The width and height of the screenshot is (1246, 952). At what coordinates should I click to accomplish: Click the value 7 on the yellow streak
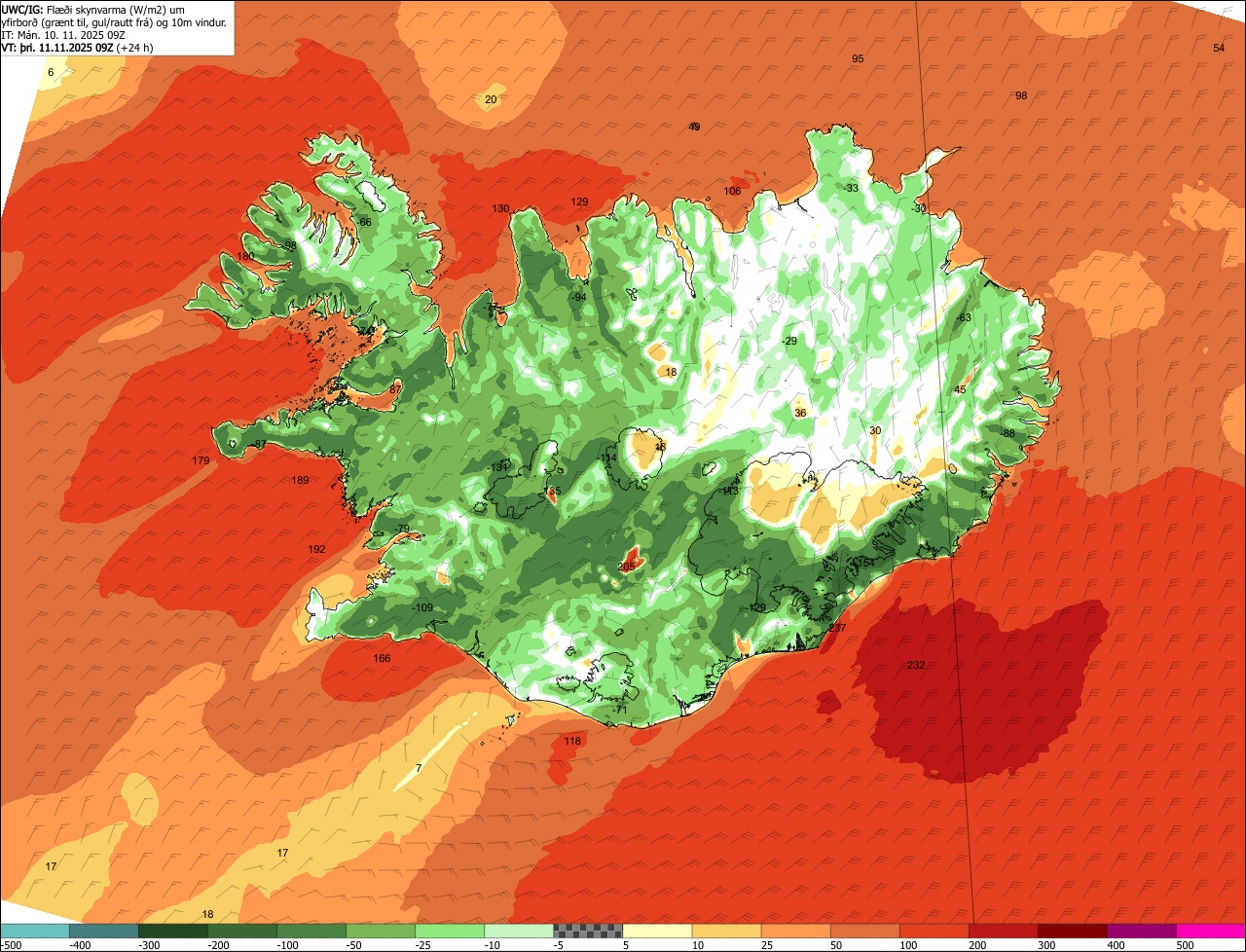[x=419, y=768]
